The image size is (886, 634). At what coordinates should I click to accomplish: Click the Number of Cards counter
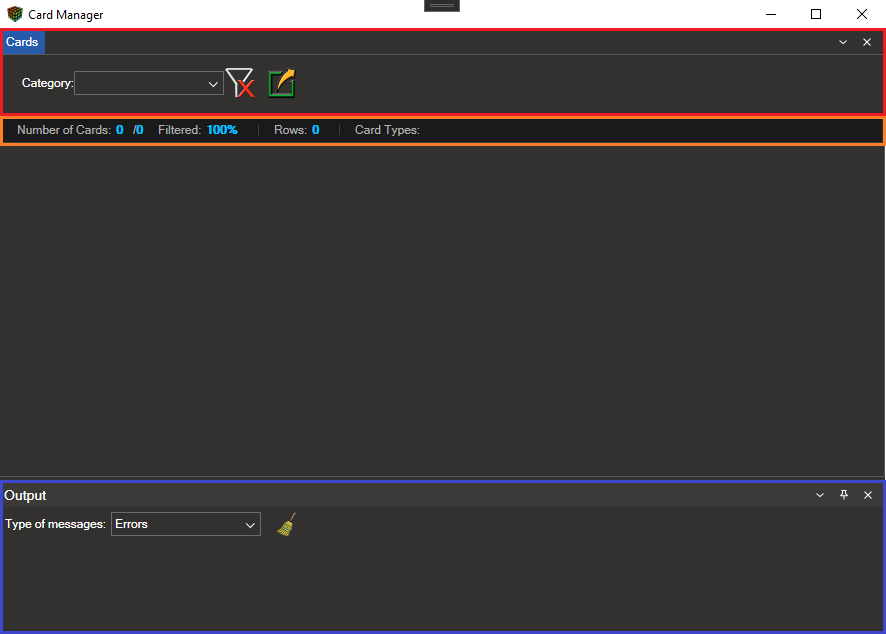[x=119, y=130]
